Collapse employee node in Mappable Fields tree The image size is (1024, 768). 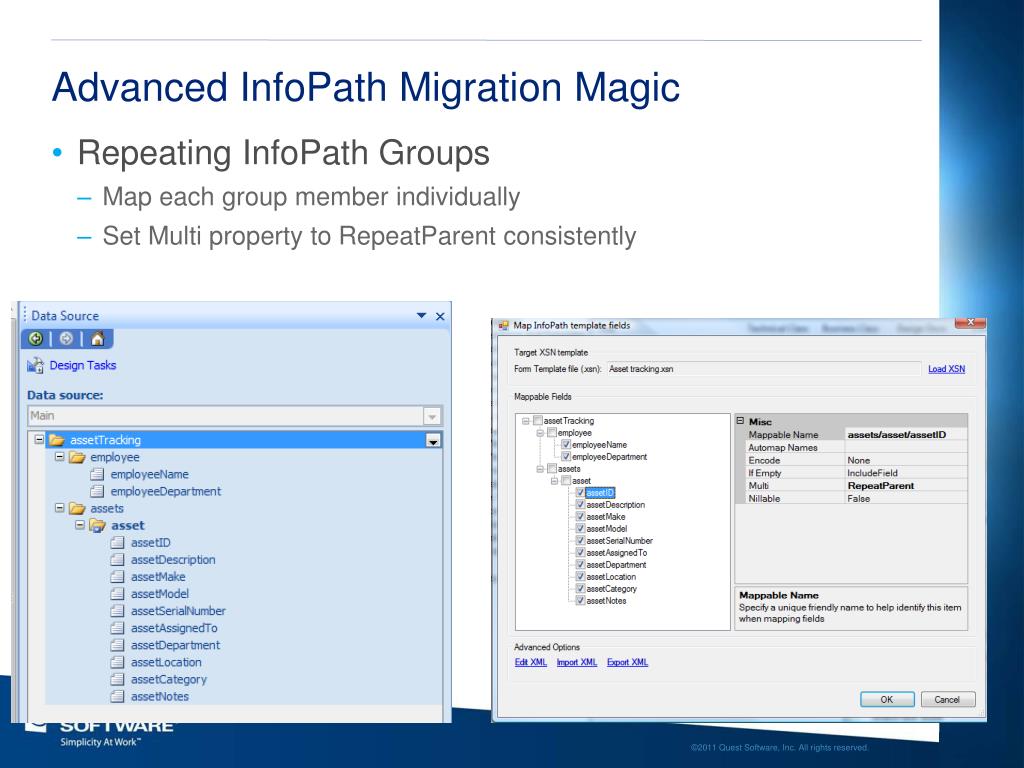tap(540, 433)
